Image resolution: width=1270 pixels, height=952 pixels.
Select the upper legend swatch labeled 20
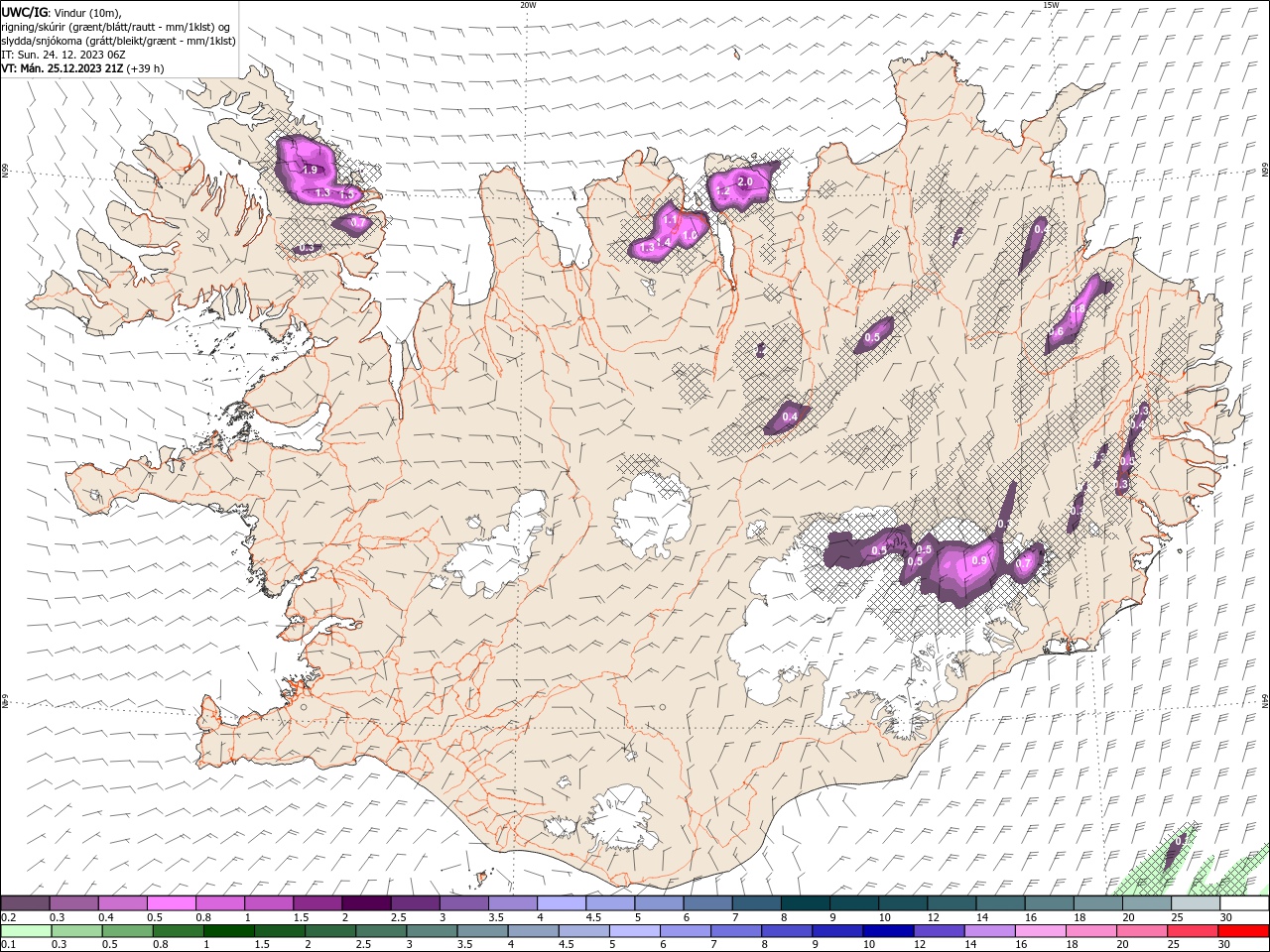1146,903
